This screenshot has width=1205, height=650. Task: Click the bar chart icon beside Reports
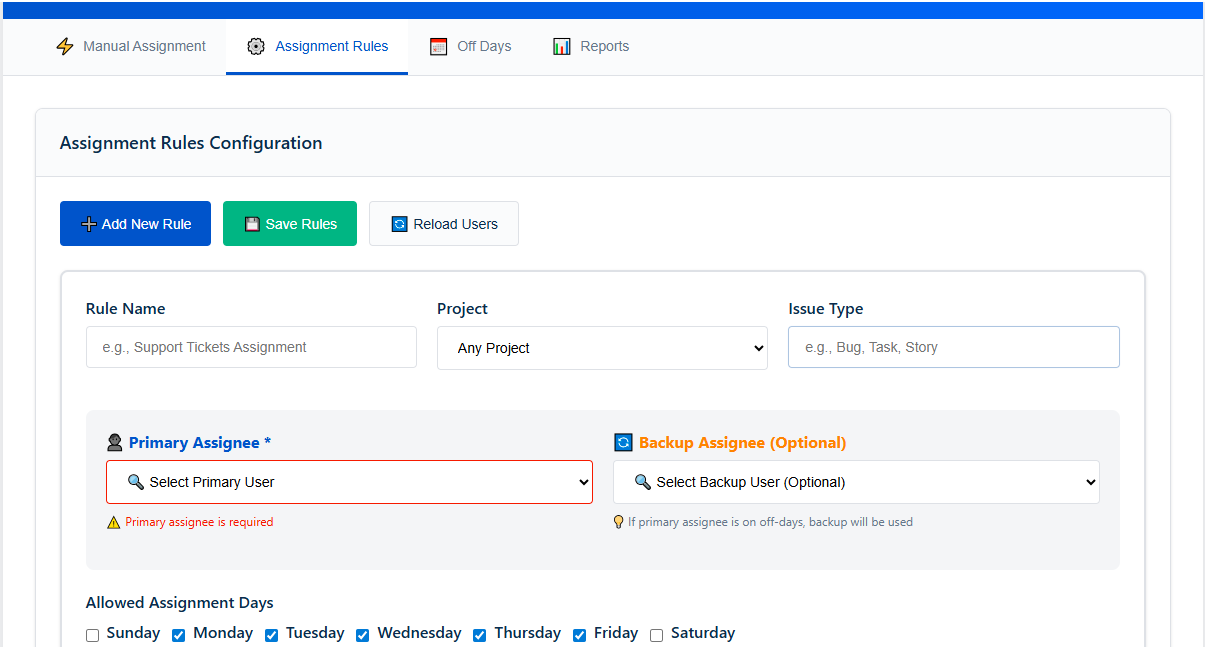click(x=561, y=46)
